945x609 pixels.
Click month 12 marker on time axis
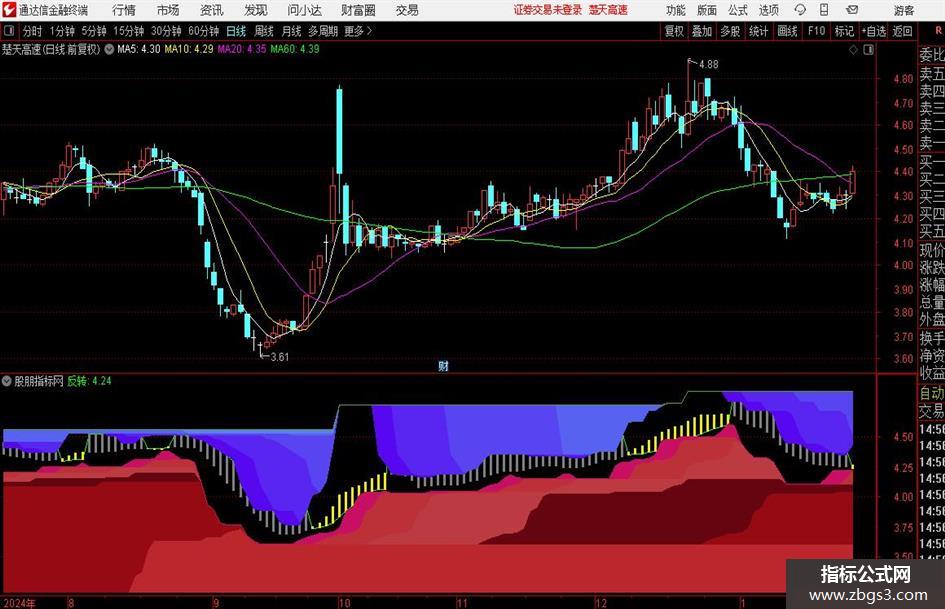[x=601, y=603]
